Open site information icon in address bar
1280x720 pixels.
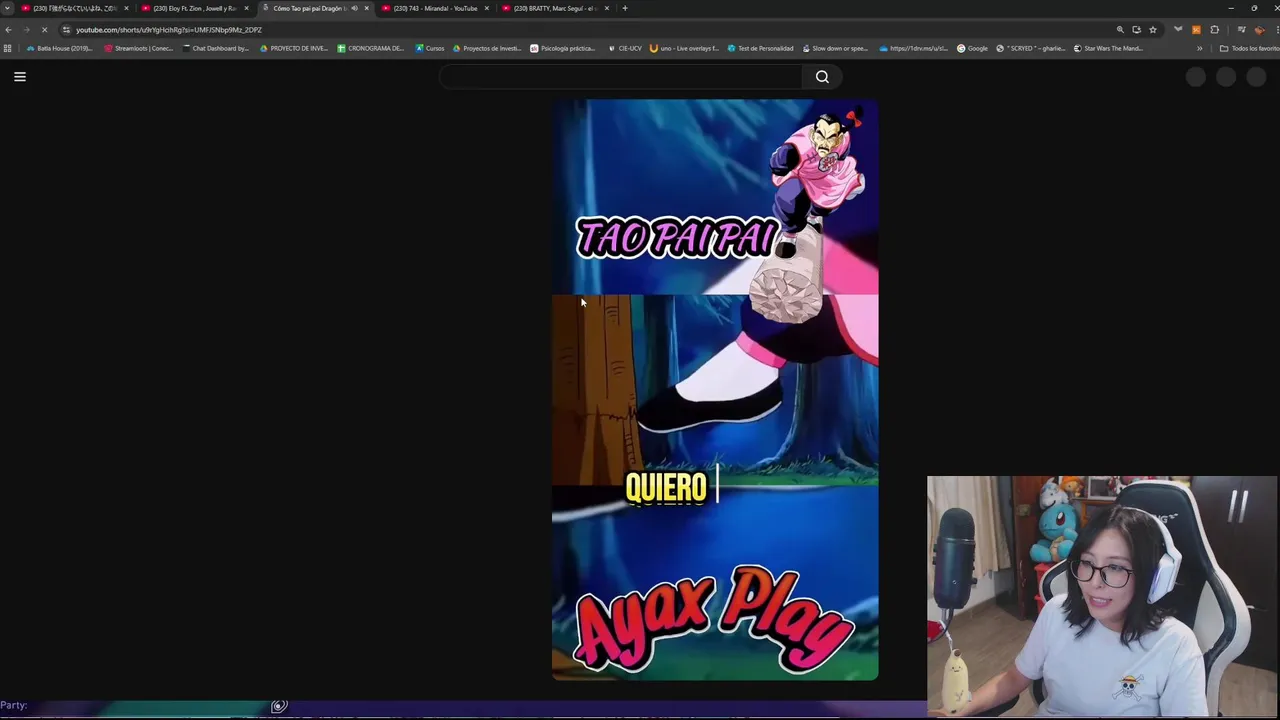(x=66, y=30)
